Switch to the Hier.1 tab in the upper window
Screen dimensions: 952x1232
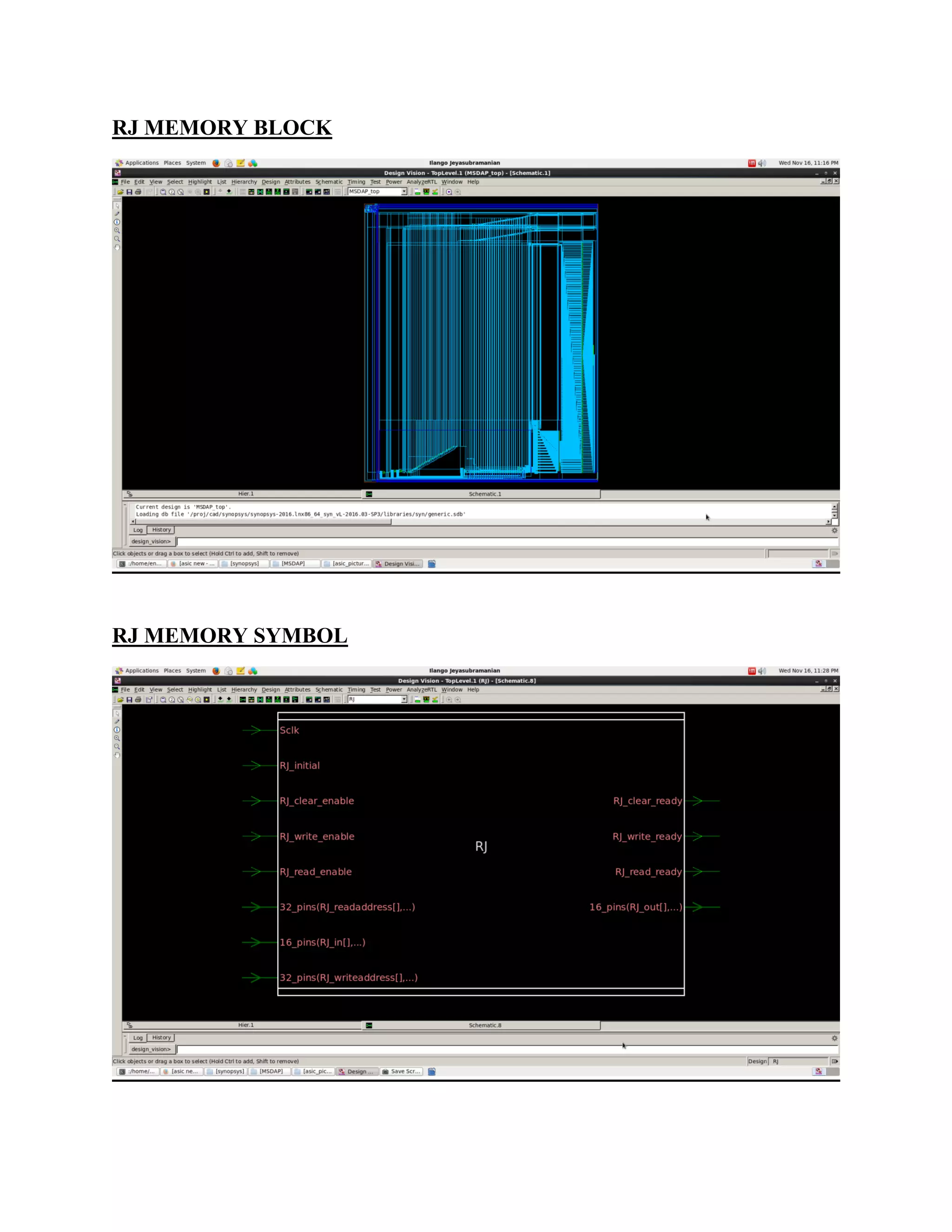[x=245, y=494]
